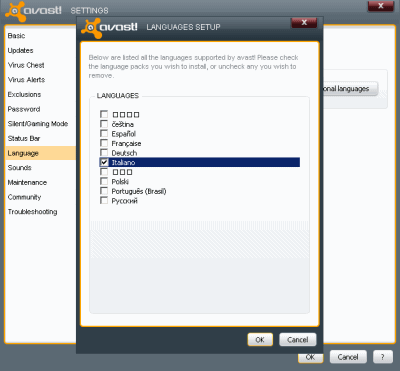Click OK in the Settings window

[x=310, y=357]
